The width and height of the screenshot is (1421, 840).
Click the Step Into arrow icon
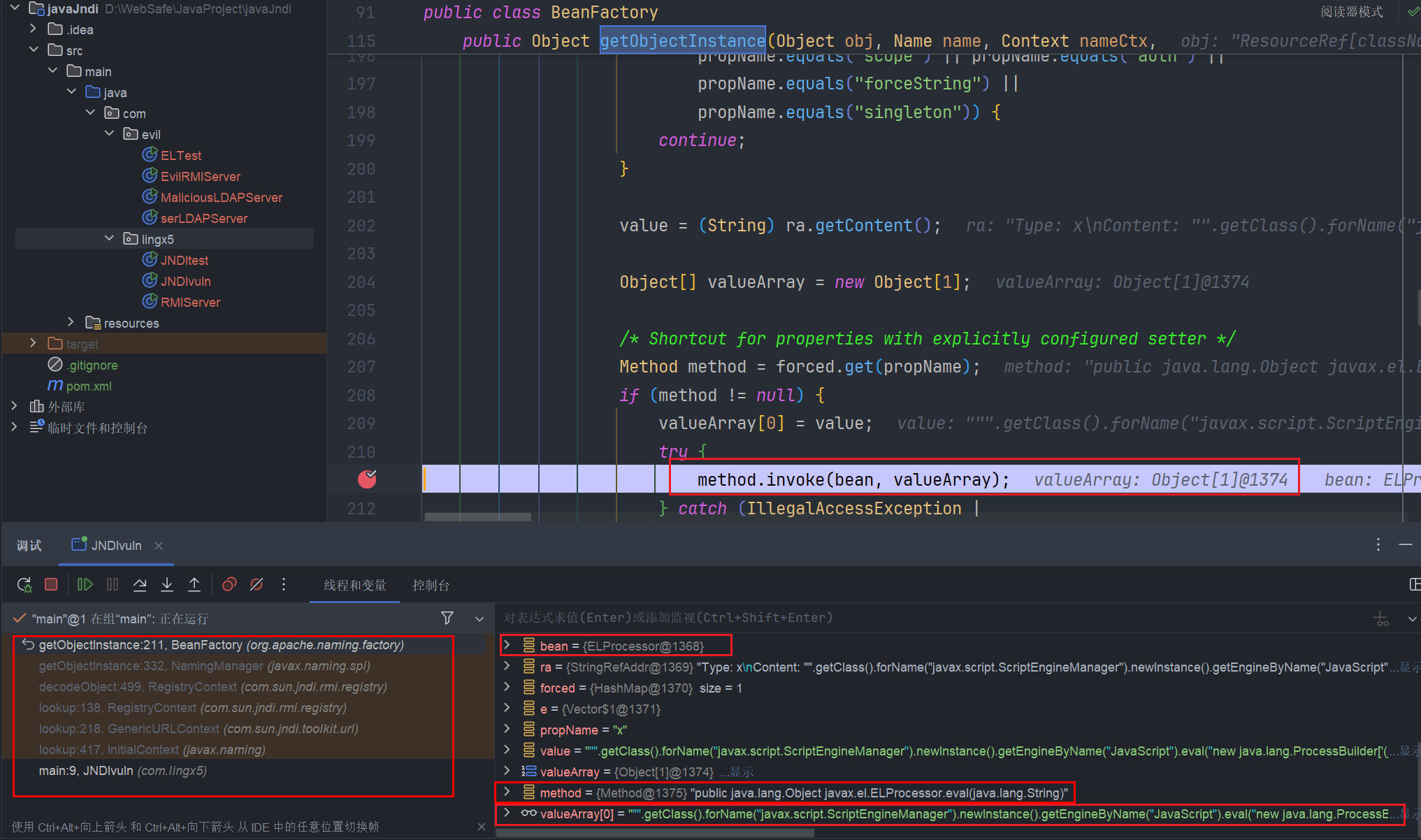tap(167, 585)
